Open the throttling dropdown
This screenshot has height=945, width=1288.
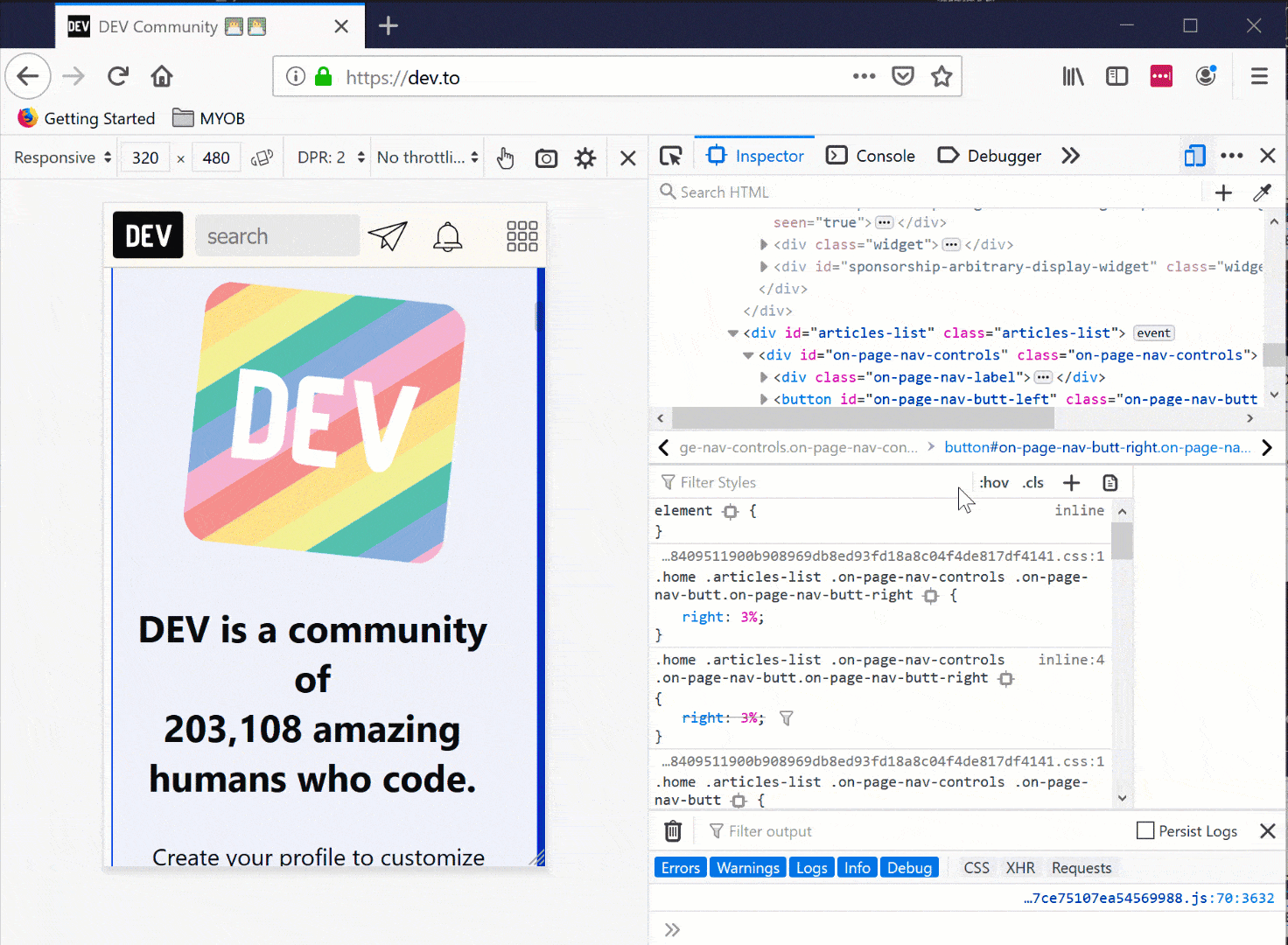427,157
